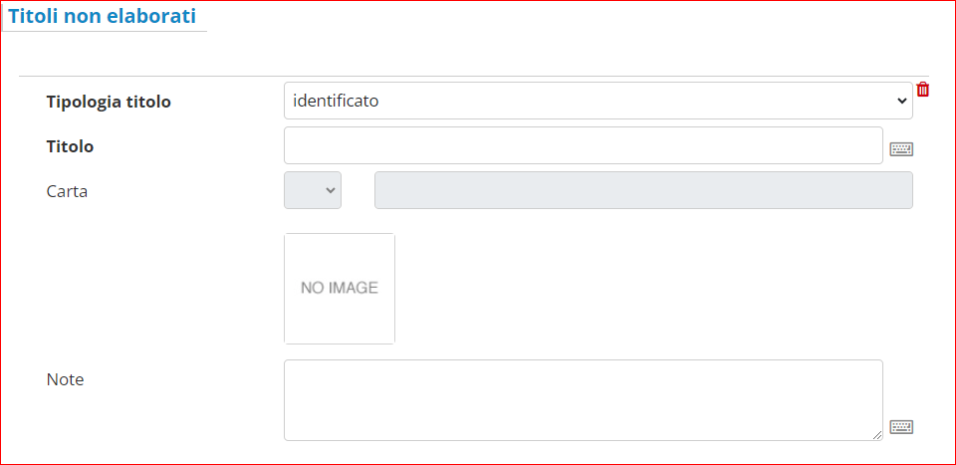Click the greyed-out Carta text field
This screenshot has height=465, width=956.
pos(643,191)
